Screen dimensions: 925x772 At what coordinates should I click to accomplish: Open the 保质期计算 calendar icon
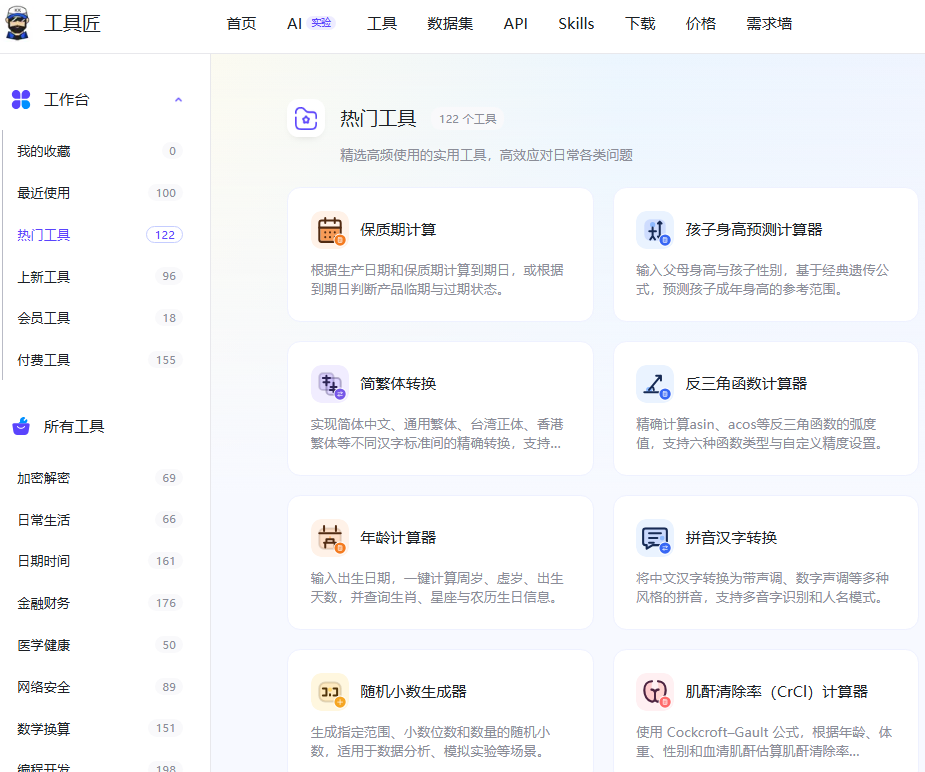pyautogui.click(x=330, y=230)
